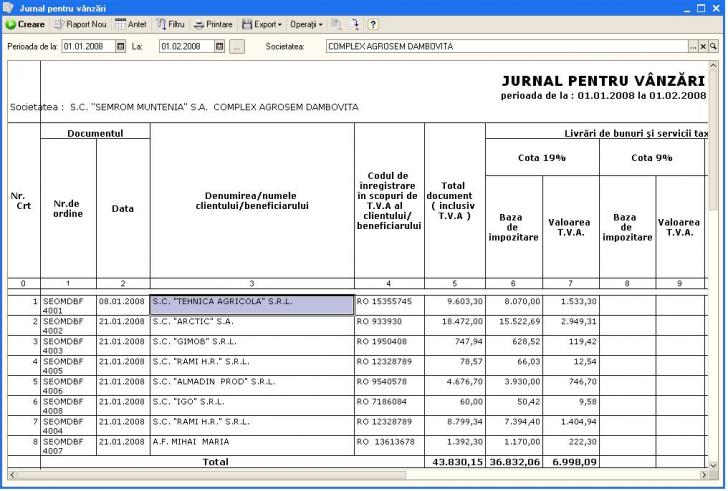Image resolution: width=728 pixels, height=491 pixels.
Task: Click VAT code RO 933930
Action: (389, 325)
